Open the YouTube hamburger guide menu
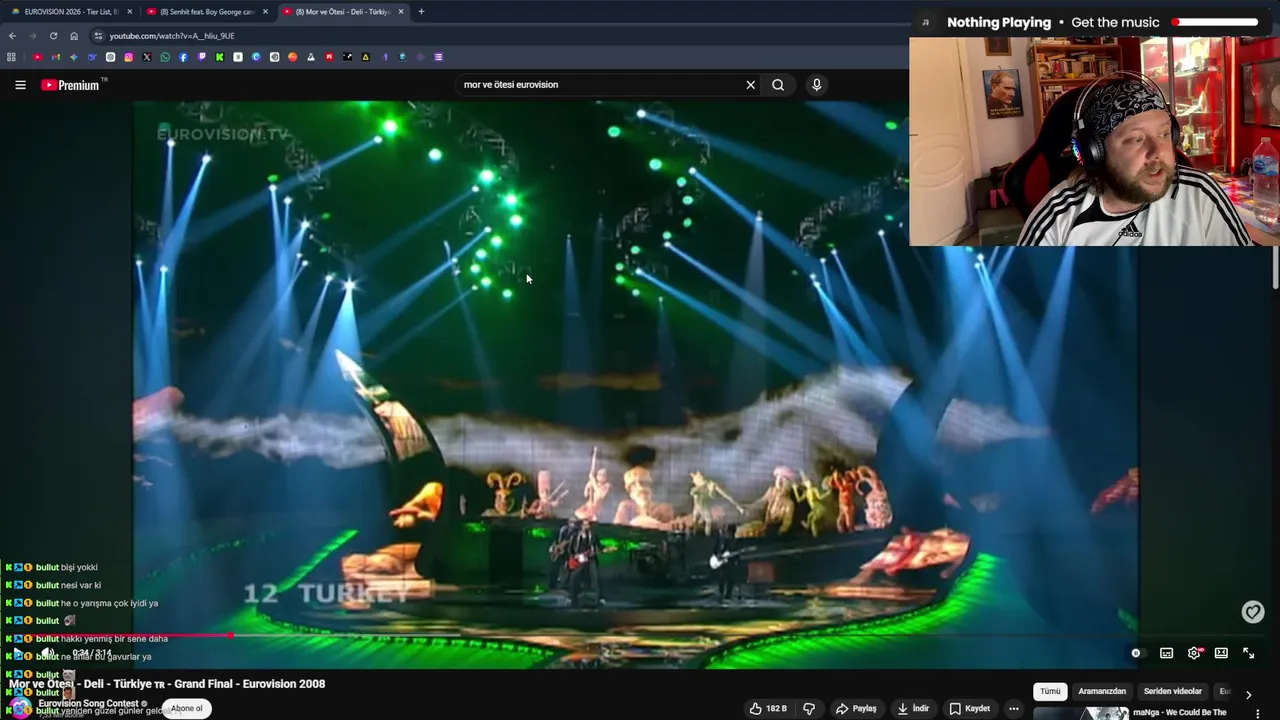The width and height of the screenshot is (1280, 720). point(20,85)
